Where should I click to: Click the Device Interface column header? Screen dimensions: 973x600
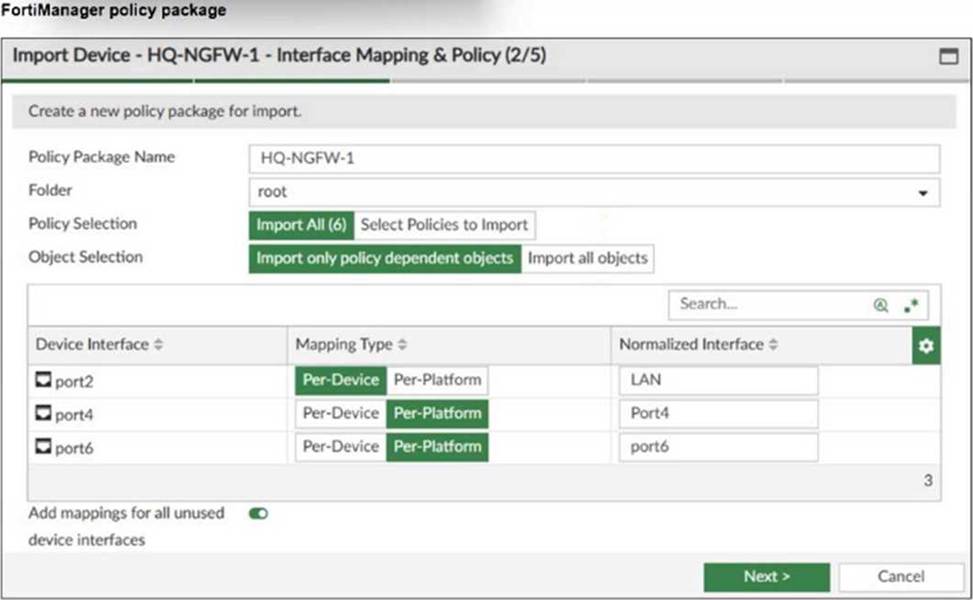[x=157, y=345]
